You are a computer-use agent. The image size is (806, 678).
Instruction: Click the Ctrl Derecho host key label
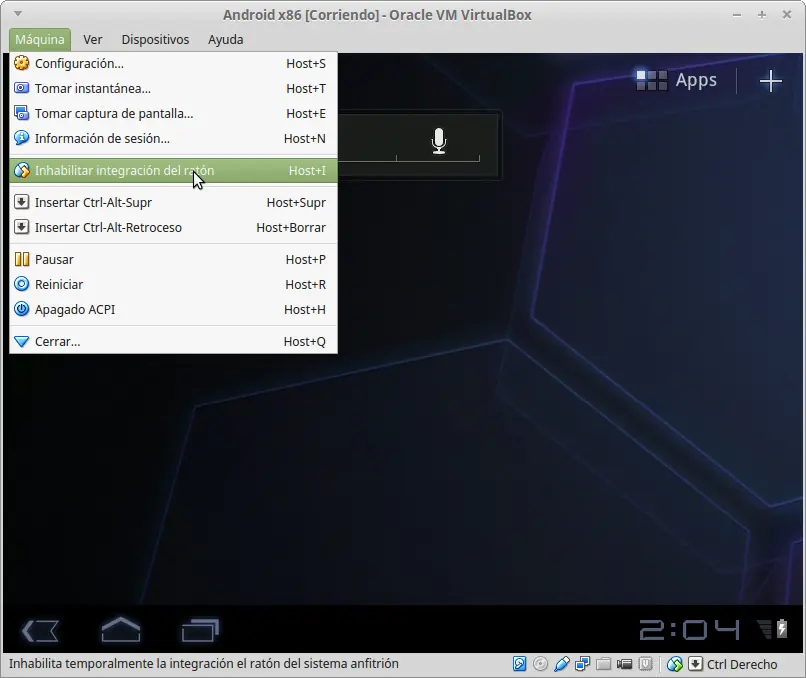point(742,665)
